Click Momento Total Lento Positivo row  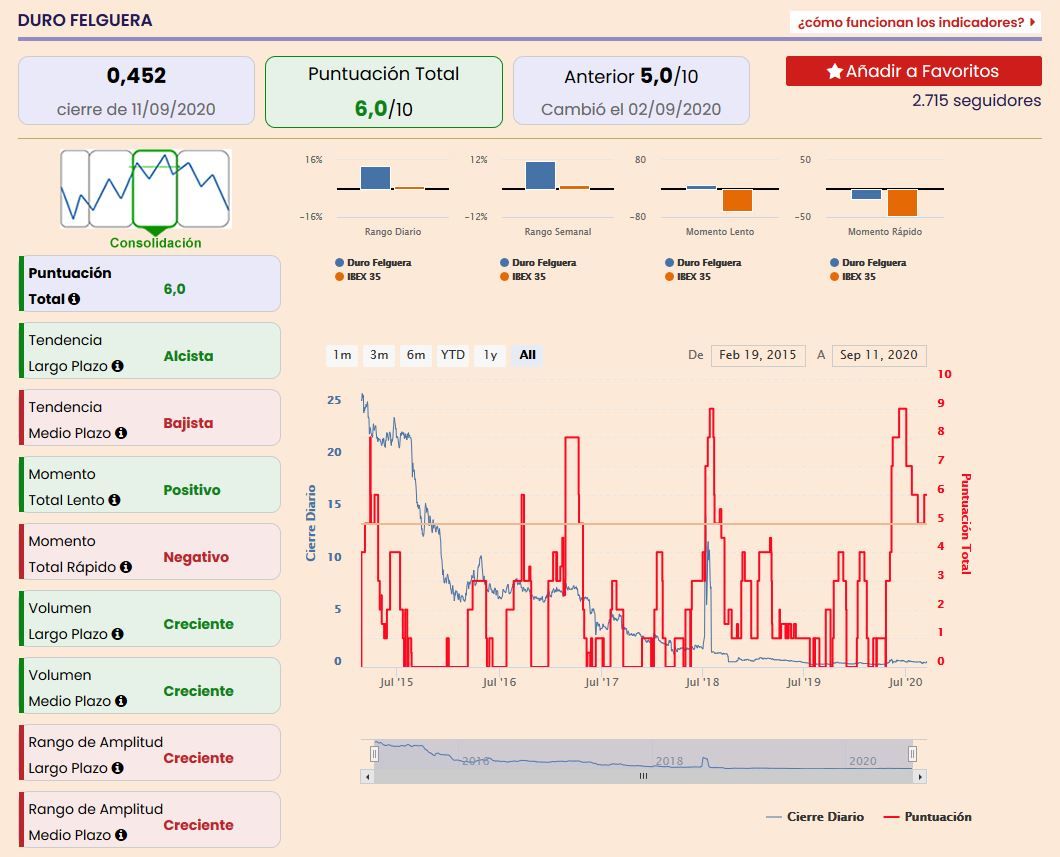(150, 485)
